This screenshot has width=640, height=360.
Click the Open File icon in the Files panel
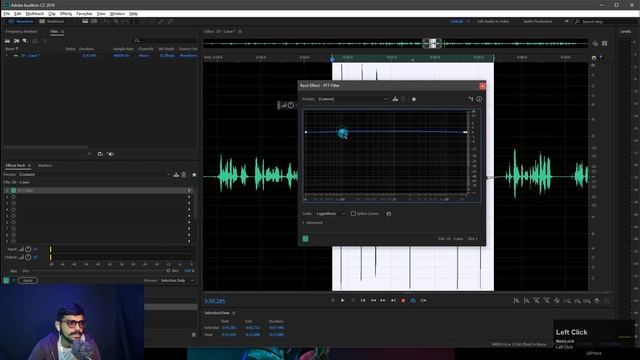[x=7, y=40]
